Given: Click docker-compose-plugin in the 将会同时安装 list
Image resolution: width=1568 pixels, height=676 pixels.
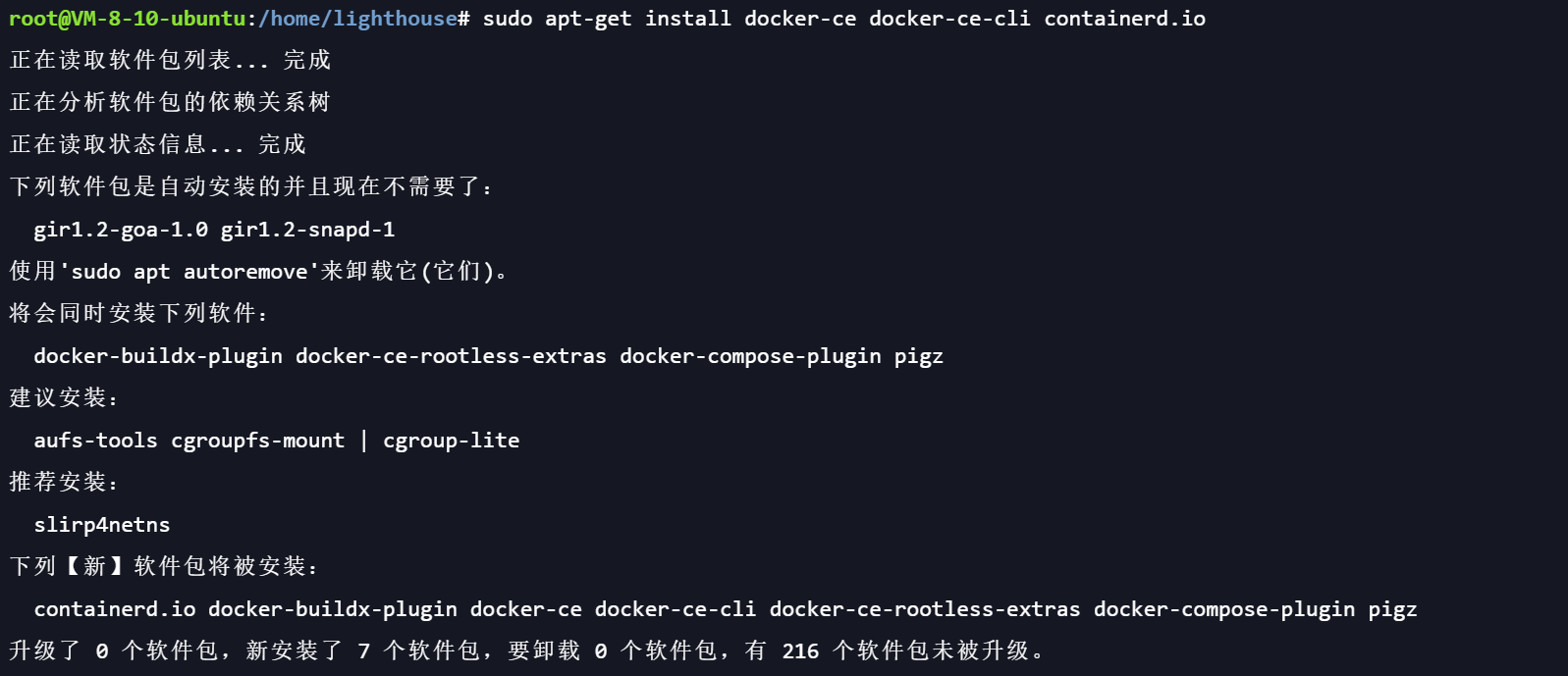Looking at the screenshot, I should pyautogui.click(x=750, y=356).
